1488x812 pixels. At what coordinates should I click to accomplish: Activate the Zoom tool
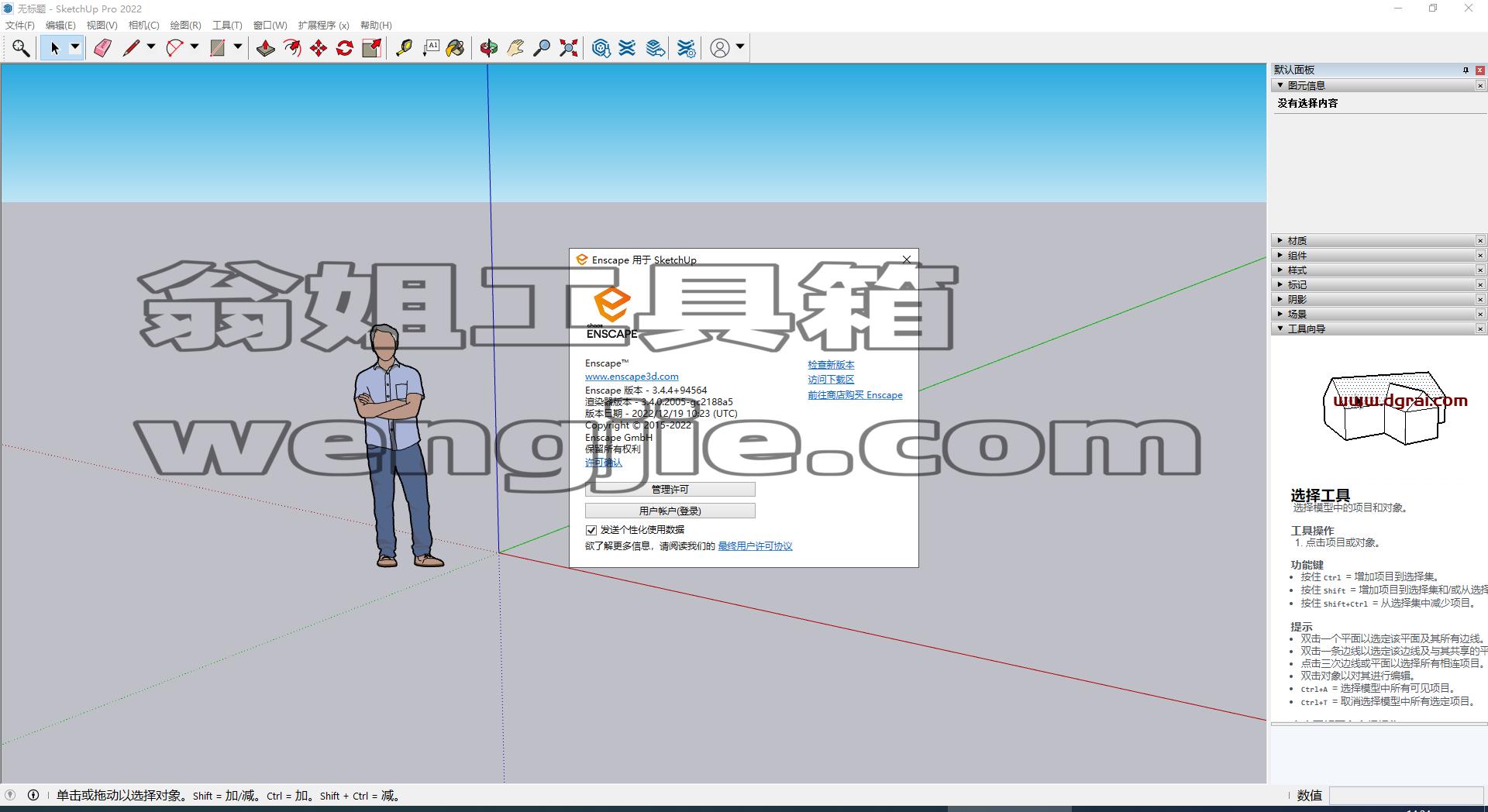[x=542, y=48]
